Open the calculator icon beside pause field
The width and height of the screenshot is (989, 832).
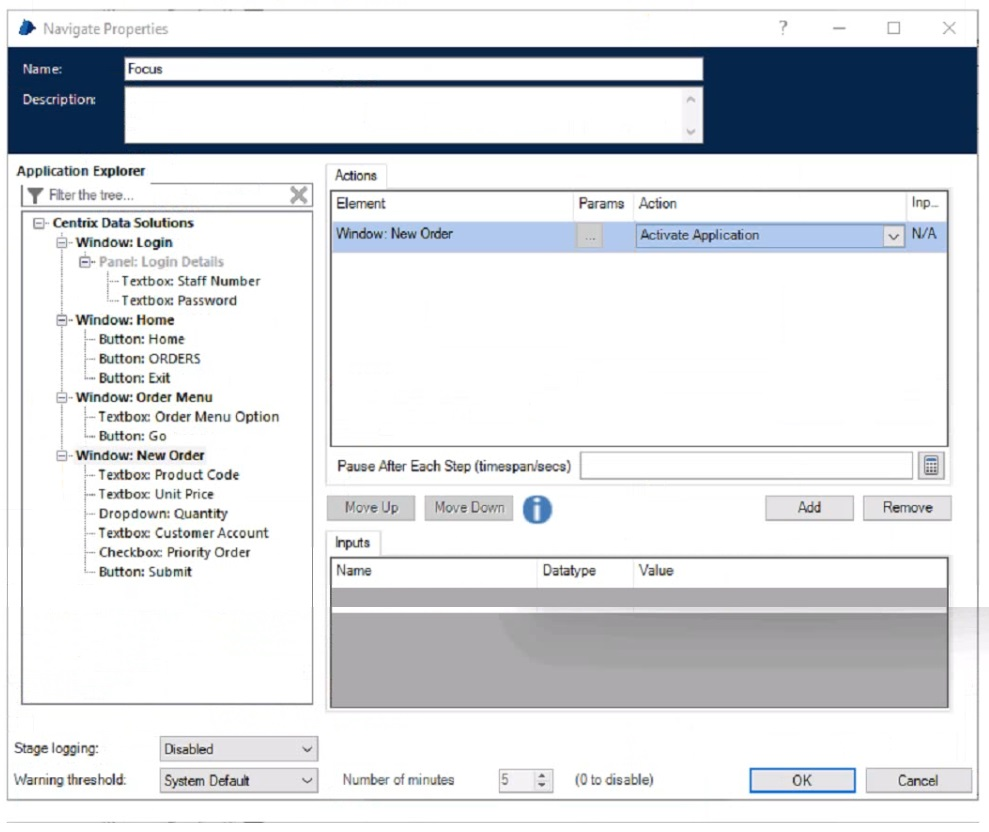pyautogui.click(x=931, y=466)
